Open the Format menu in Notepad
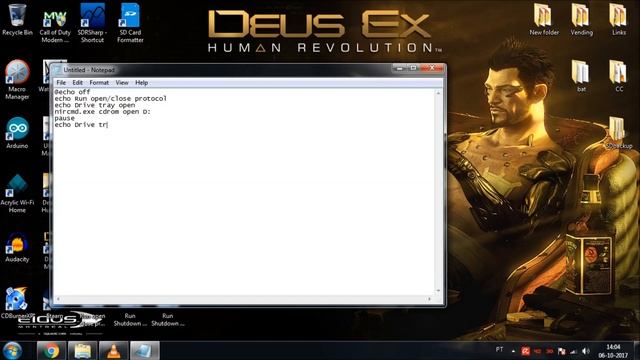The image size is (640, 360). tap(99, 82)
